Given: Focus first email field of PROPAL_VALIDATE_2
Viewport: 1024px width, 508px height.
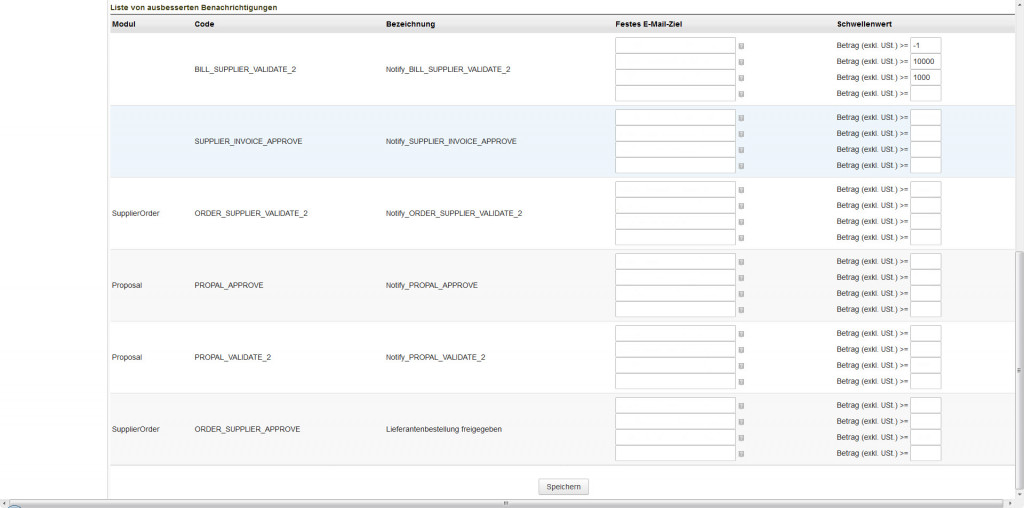Looking at the screenshot, I should tap(675, 333).
